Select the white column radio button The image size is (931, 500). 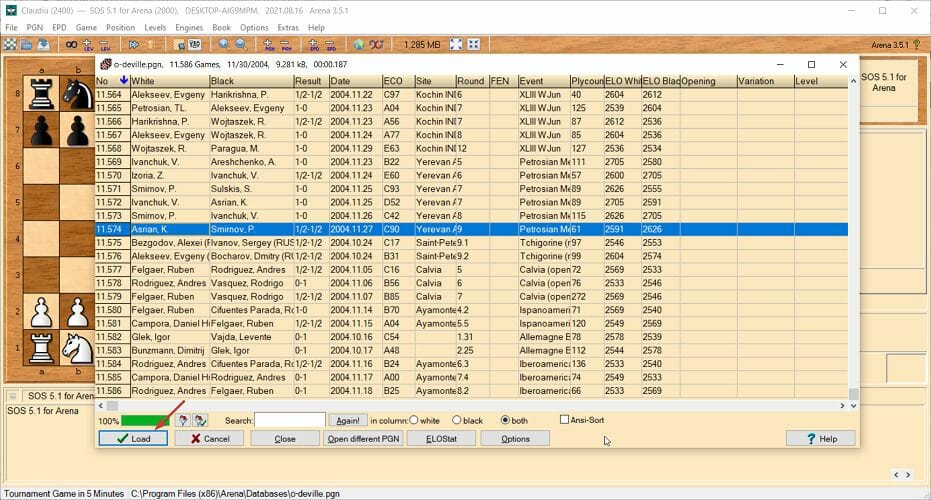[x=414, y=420]
